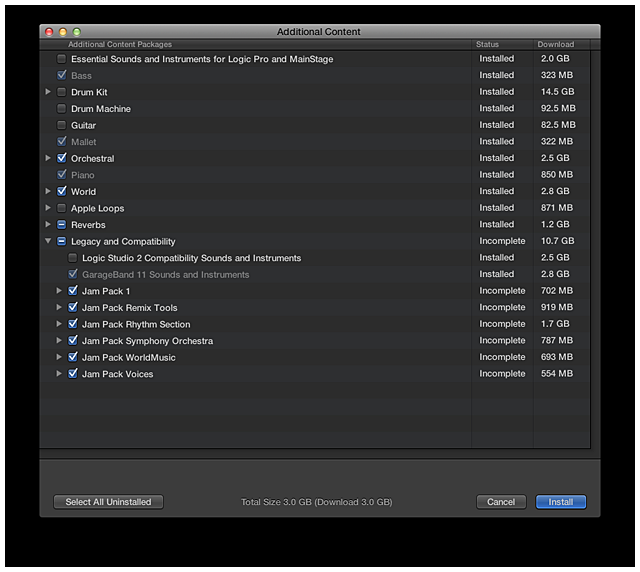Uncheck the Orchestral checkbox

[61, 158]
